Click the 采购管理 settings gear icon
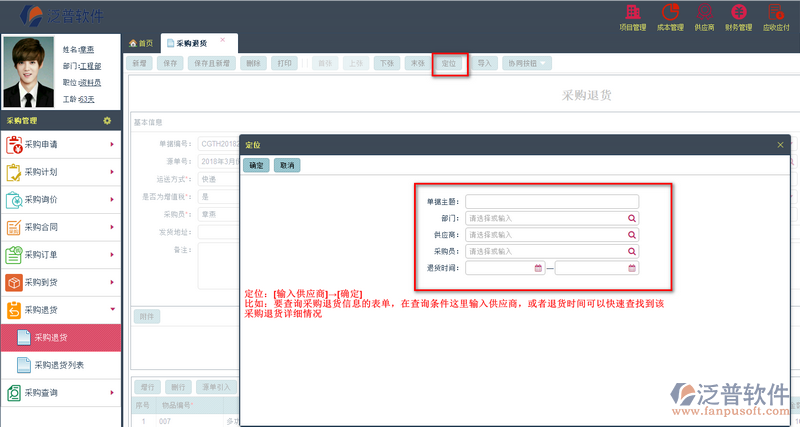 [x=107, y=121]
